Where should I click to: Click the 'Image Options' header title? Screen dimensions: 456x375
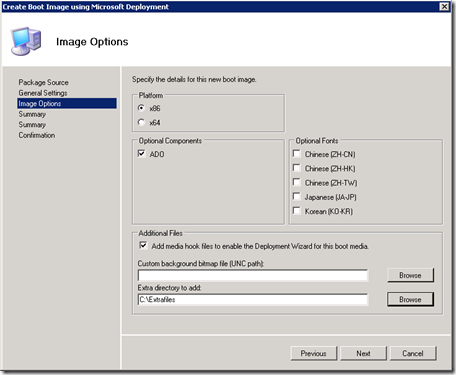[92, 42]
